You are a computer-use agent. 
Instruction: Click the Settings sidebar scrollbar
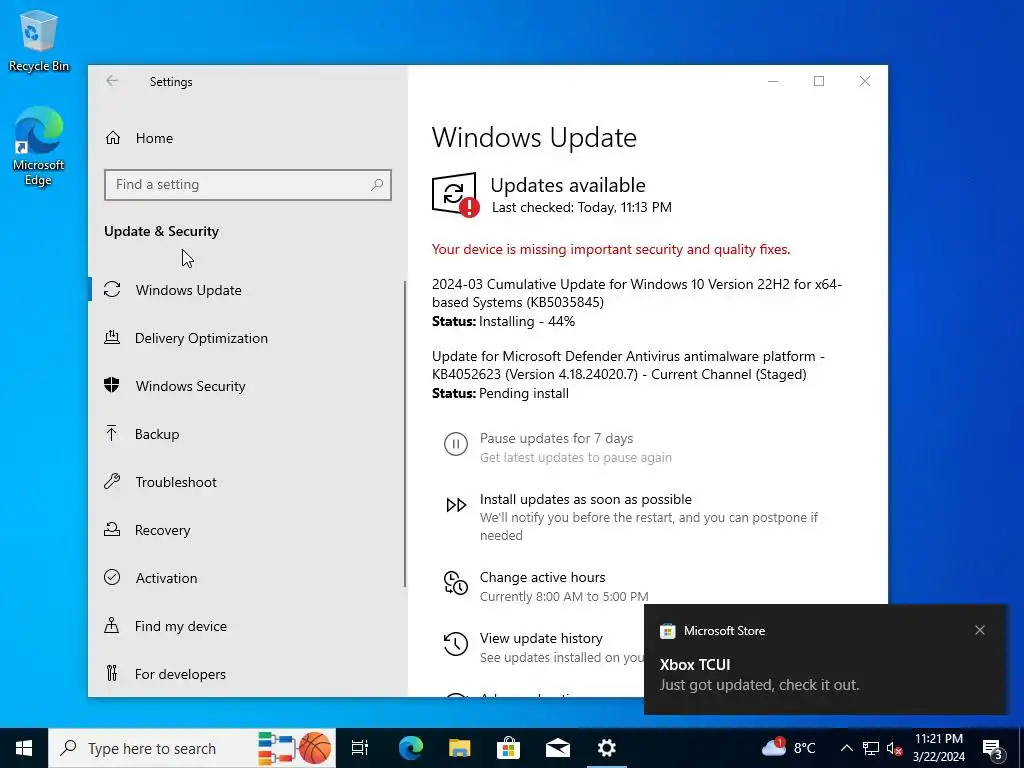click(405, 434)
